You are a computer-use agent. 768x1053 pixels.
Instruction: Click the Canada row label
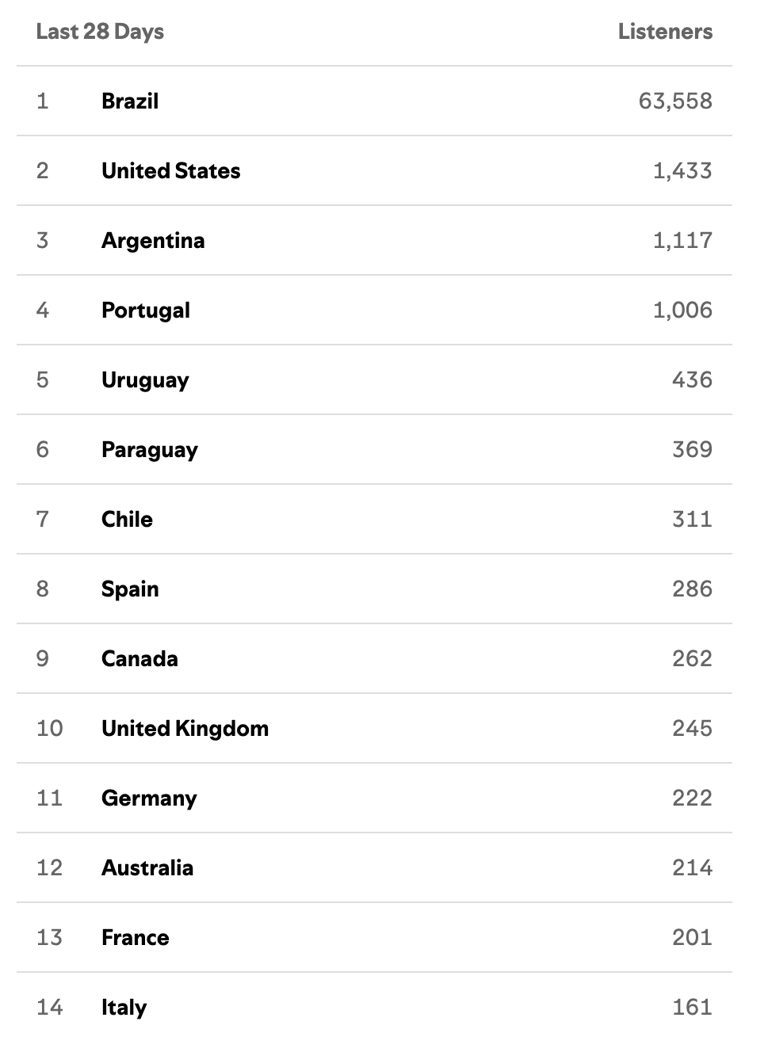point(140,659)
